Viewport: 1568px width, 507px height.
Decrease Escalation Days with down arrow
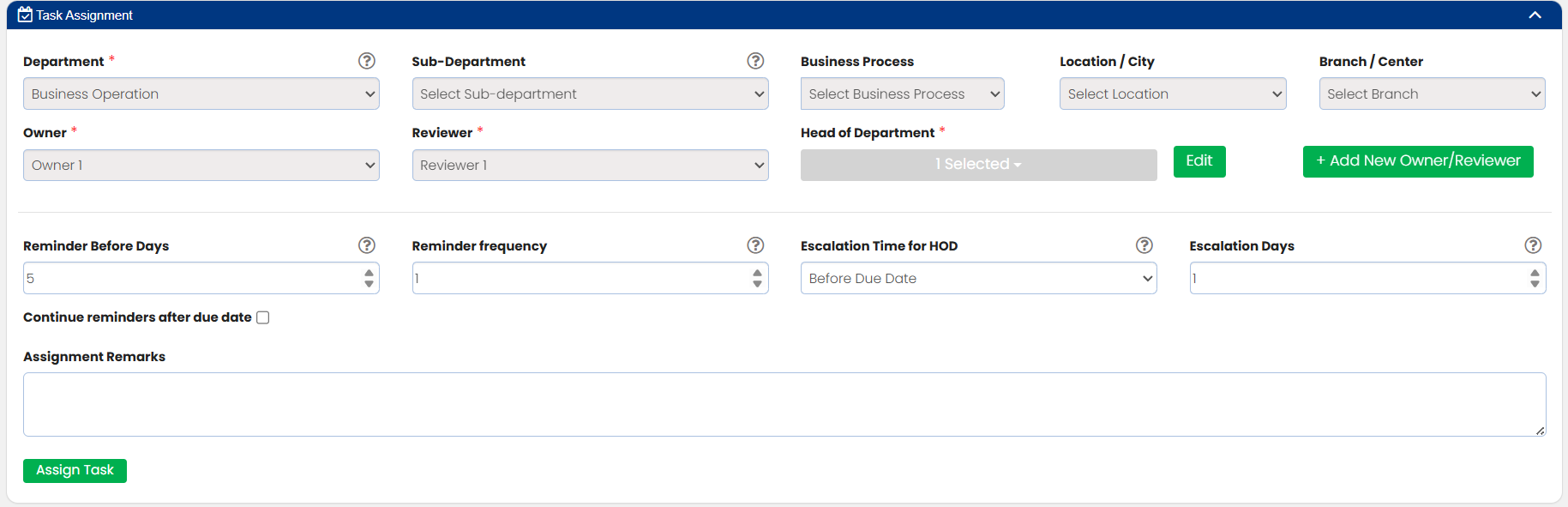pyautogui.click(x=1535, y=284)
